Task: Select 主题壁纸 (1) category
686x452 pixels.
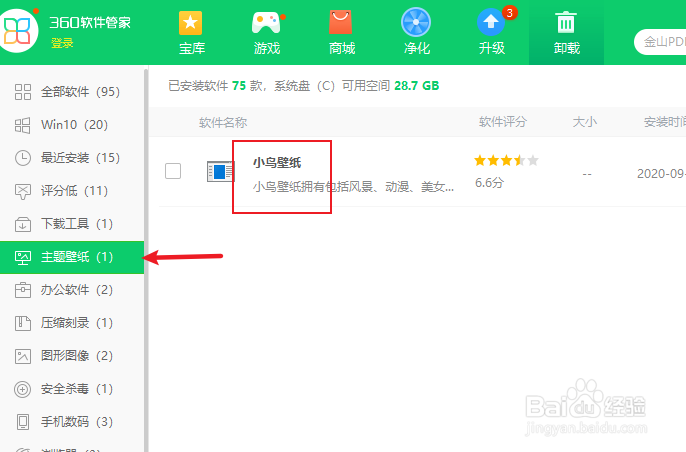Action: (x=72, y=257)
